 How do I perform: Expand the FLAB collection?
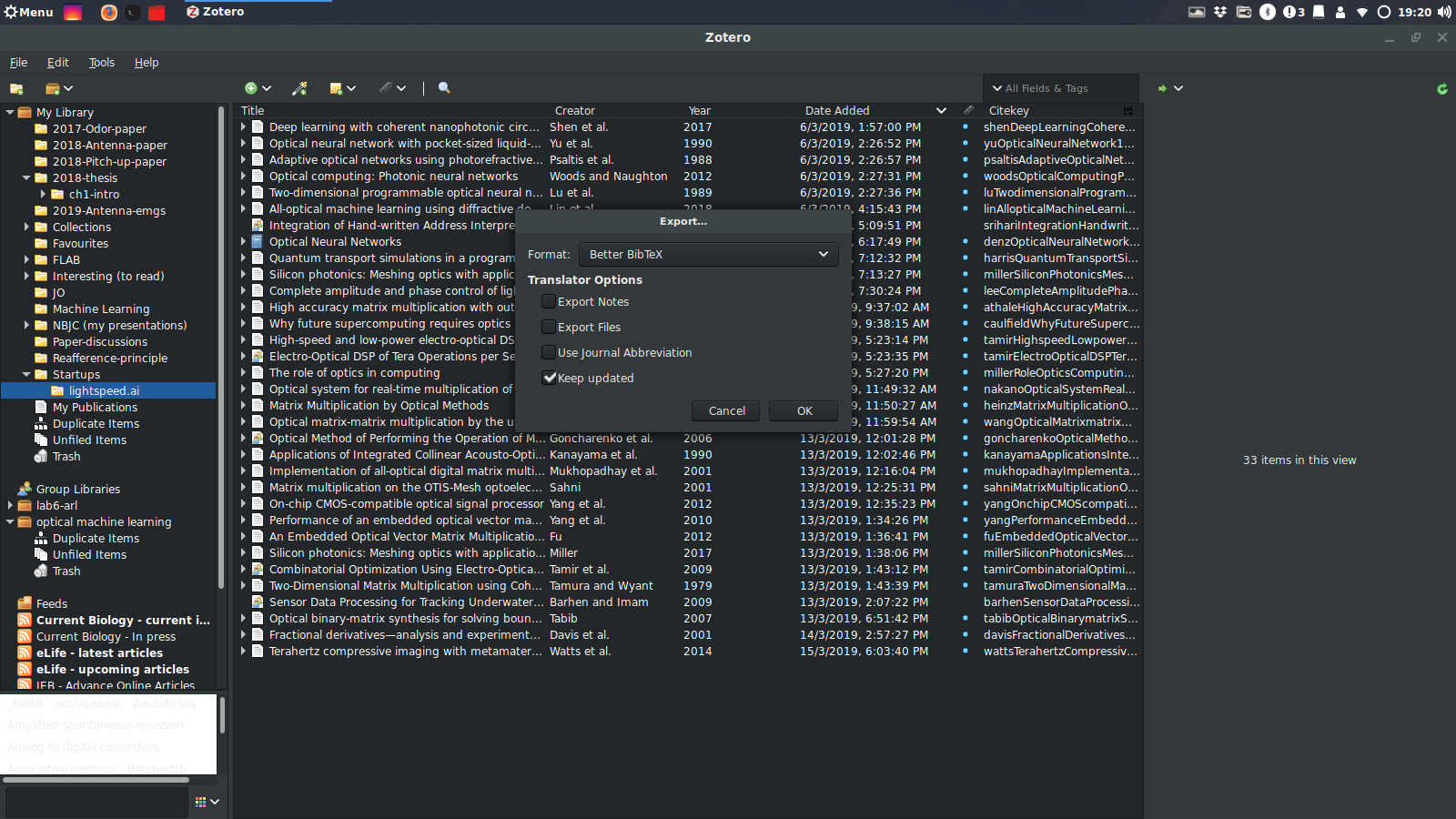(x=26, y=260)
